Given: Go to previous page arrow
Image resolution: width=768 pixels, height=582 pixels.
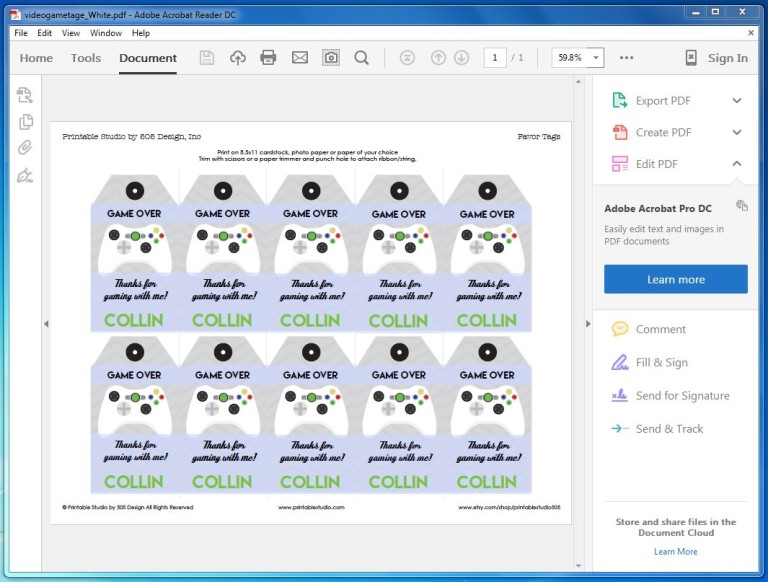Looking at the screenshot, I should [438, 58].
